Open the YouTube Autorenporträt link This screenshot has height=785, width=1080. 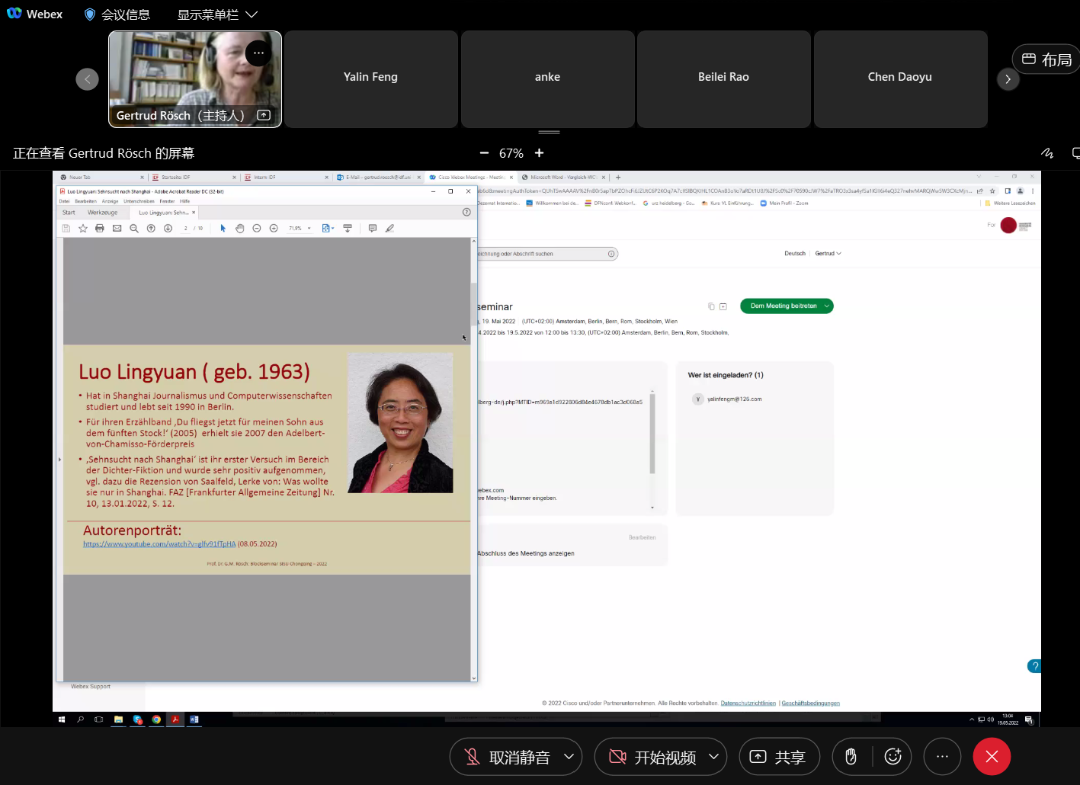[x=159, y=543]
